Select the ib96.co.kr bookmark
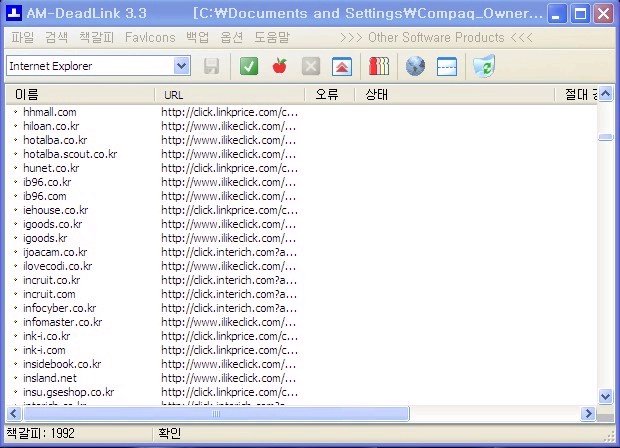This screenshot has height=448, width=620. coord(47,182)
